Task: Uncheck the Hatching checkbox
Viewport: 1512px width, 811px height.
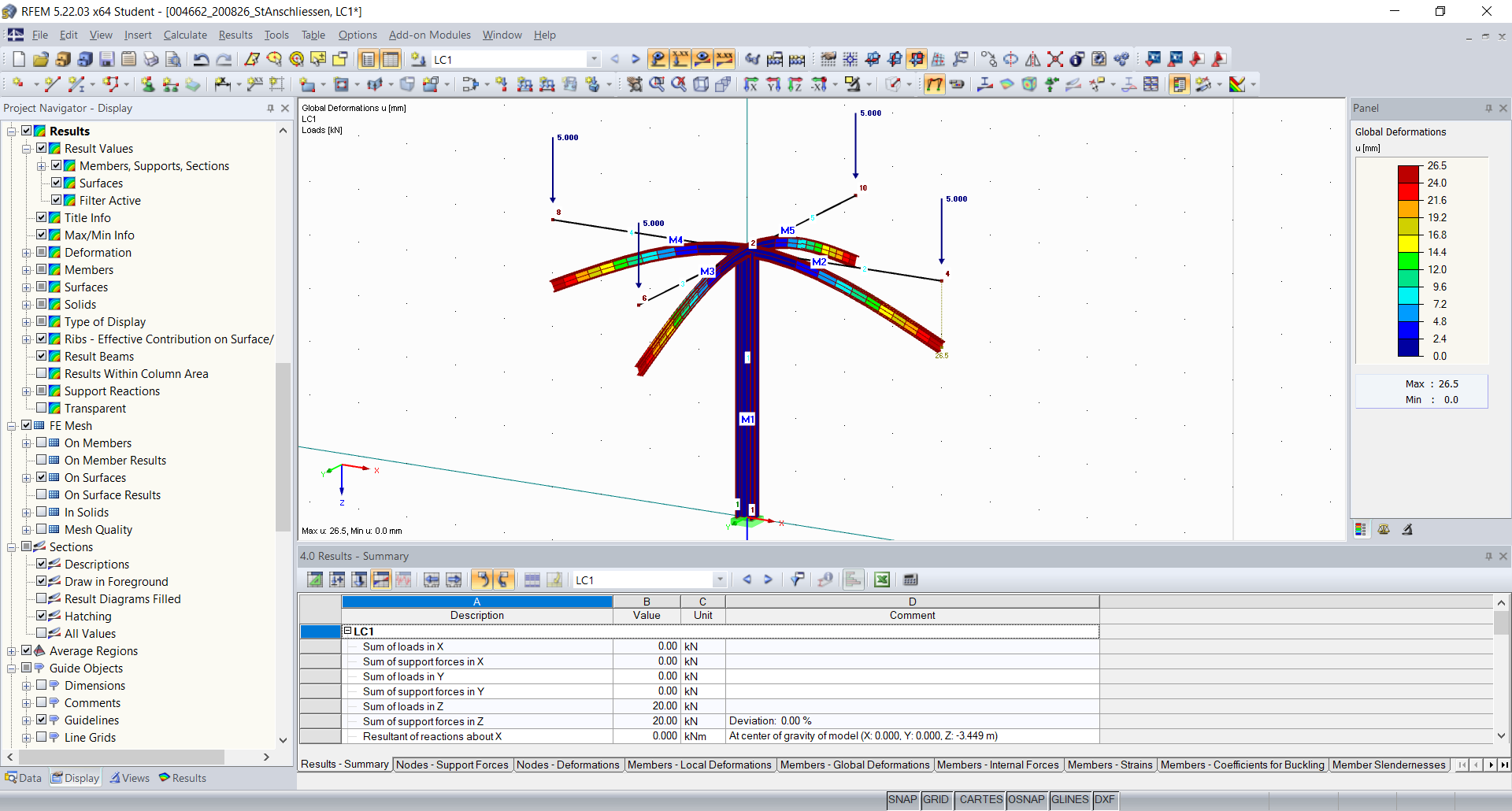Action: [42, 616]
